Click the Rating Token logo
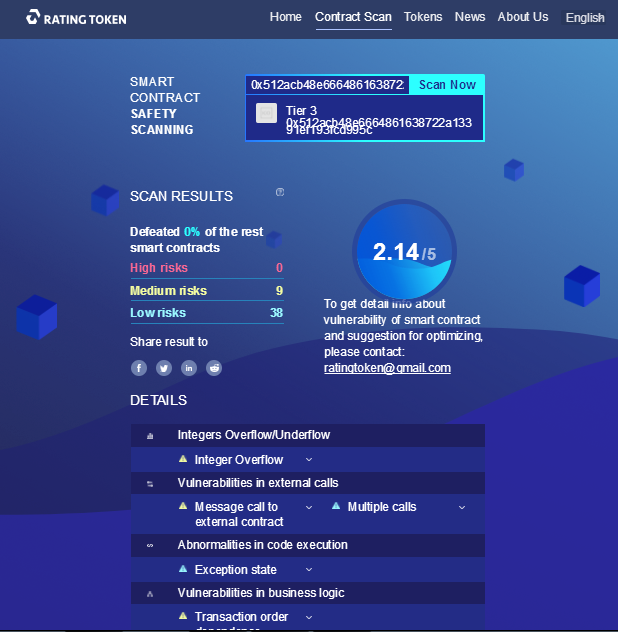618x632 pixels. [x=76, y=18]
